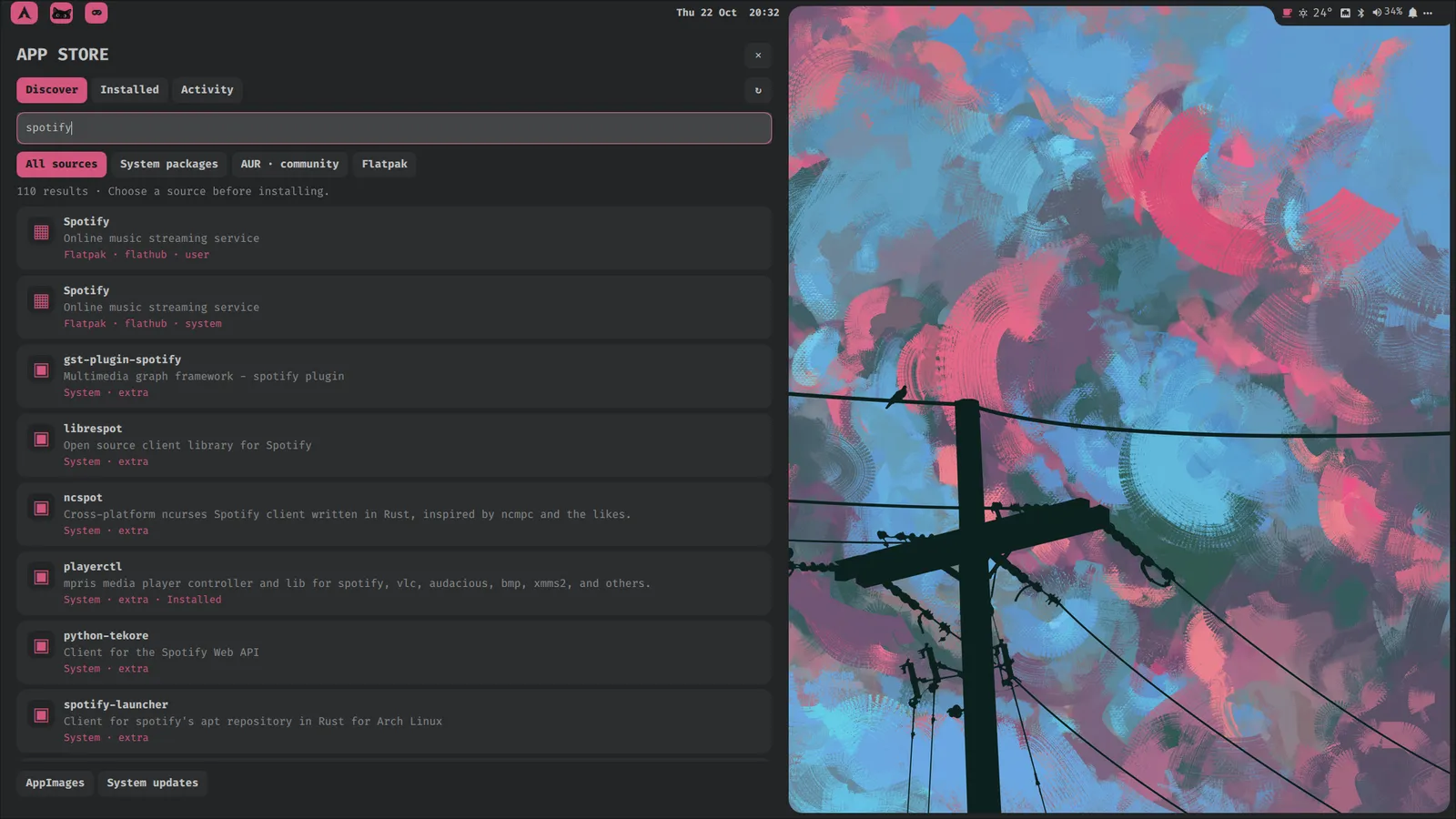The height and width of the screenshot is (819, 1456).
Task: Open the notifications bell icon
Action: point(1412,13)
